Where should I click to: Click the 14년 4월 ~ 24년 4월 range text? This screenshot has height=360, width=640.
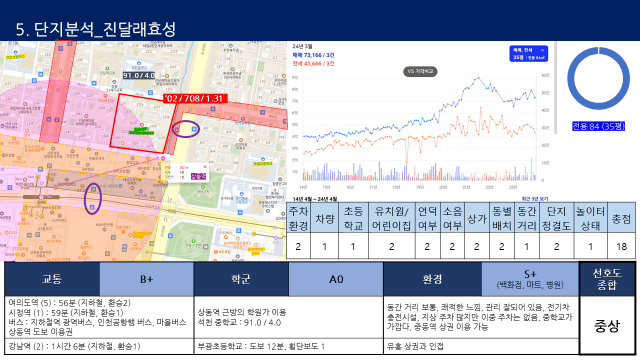pyautogui.click(x=315, y=199)
